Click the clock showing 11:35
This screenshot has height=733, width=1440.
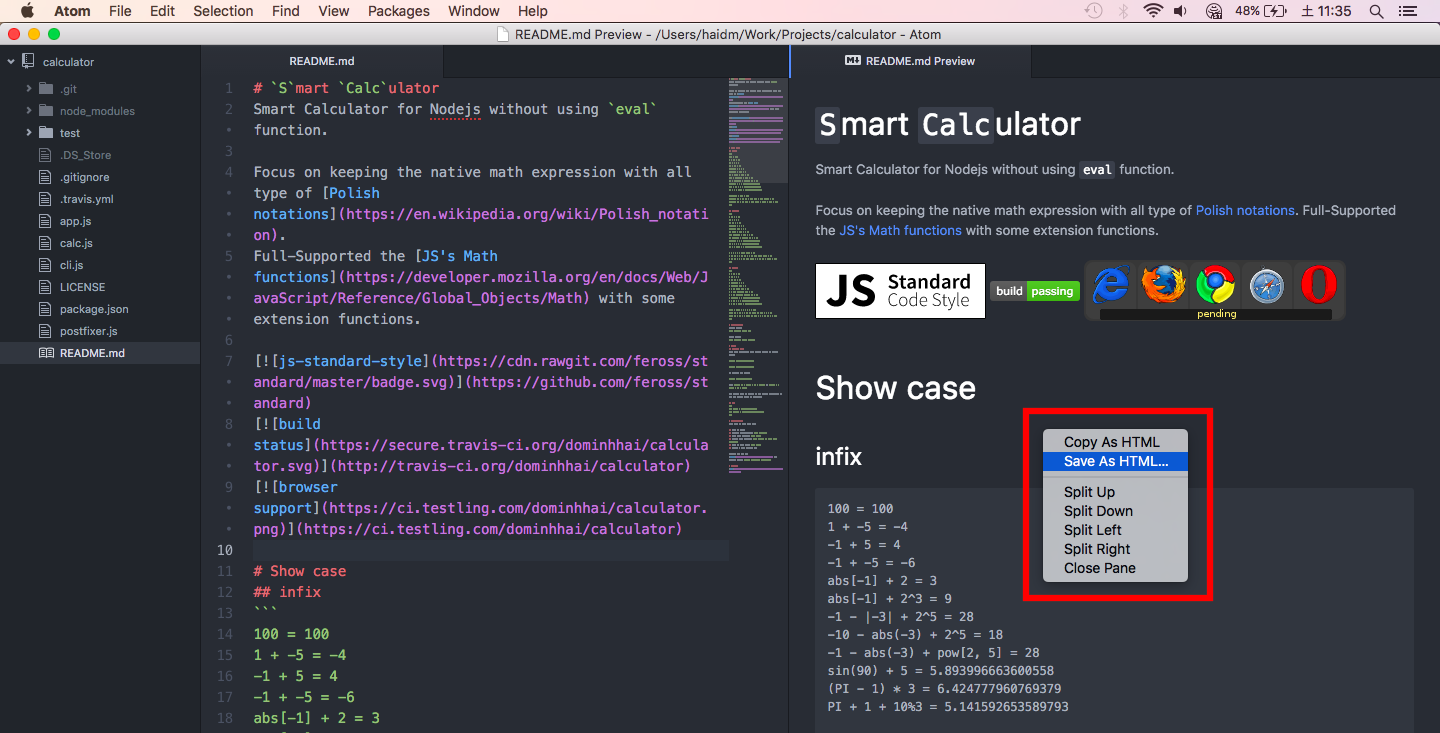point(1326,11)
